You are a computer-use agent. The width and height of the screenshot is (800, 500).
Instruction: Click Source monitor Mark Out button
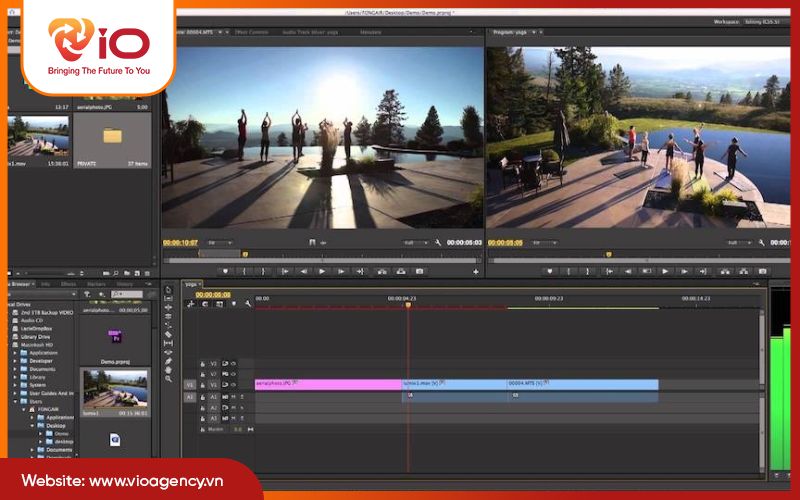coord(263,271)
